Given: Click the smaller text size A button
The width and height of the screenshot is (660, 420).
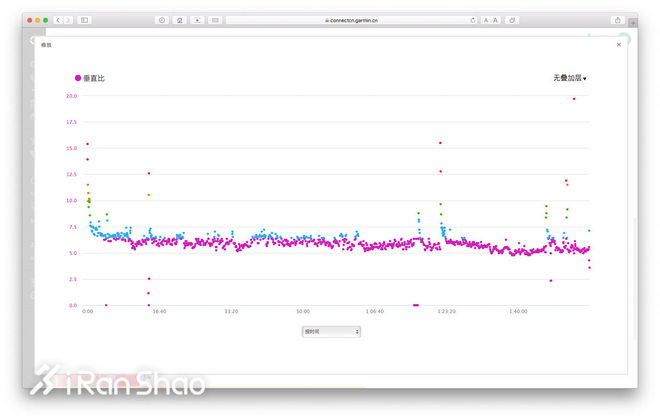Looking at the screenshot, I should (486, 20).
